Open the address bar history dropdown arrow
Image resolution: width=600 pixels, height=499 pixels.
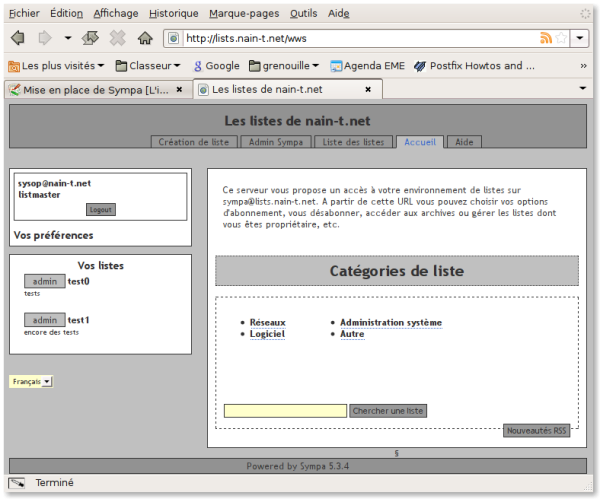click(581, 38)
